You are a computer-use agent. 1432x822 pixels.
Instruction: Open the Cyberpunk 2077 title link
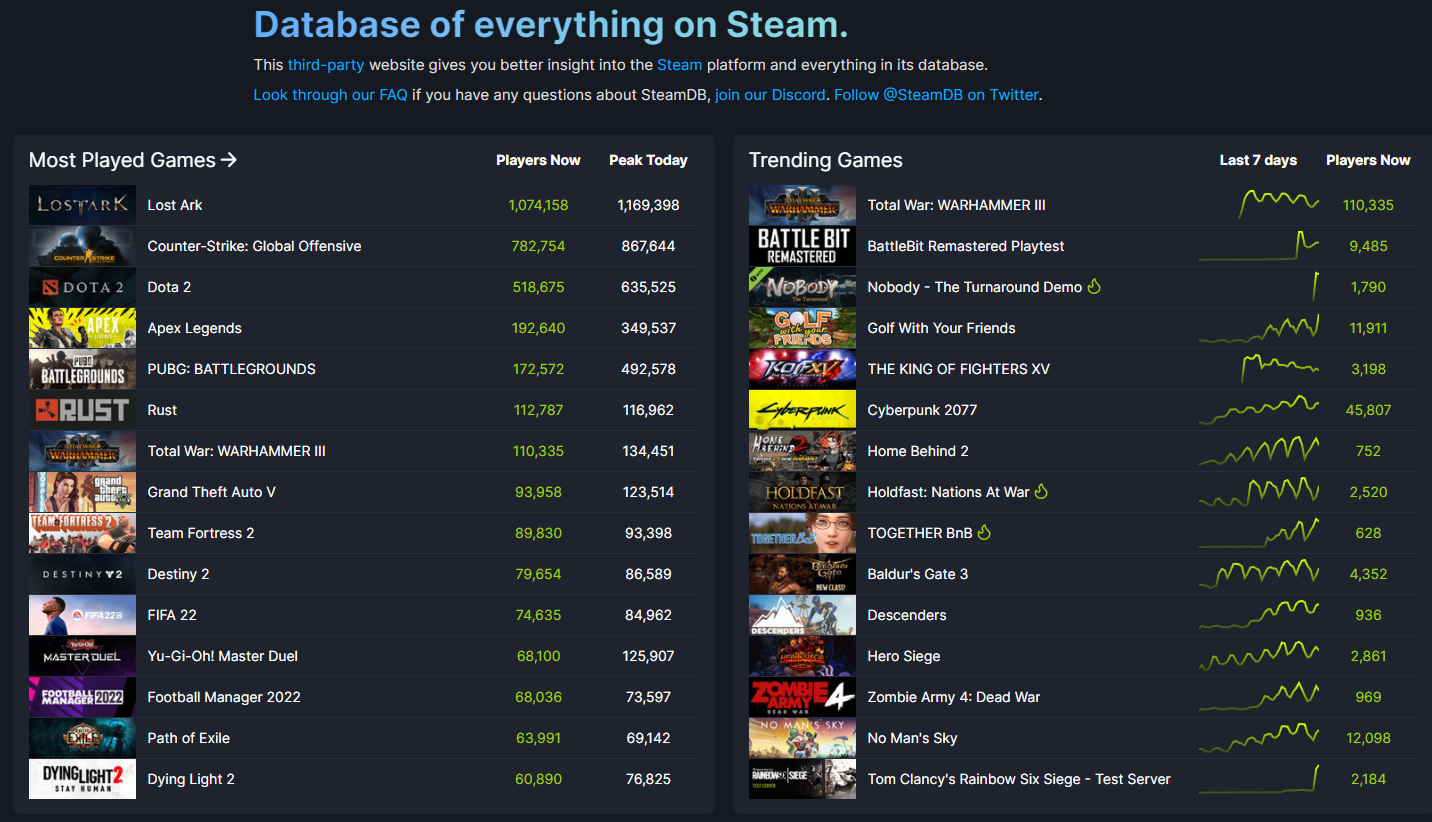[922, 410]
